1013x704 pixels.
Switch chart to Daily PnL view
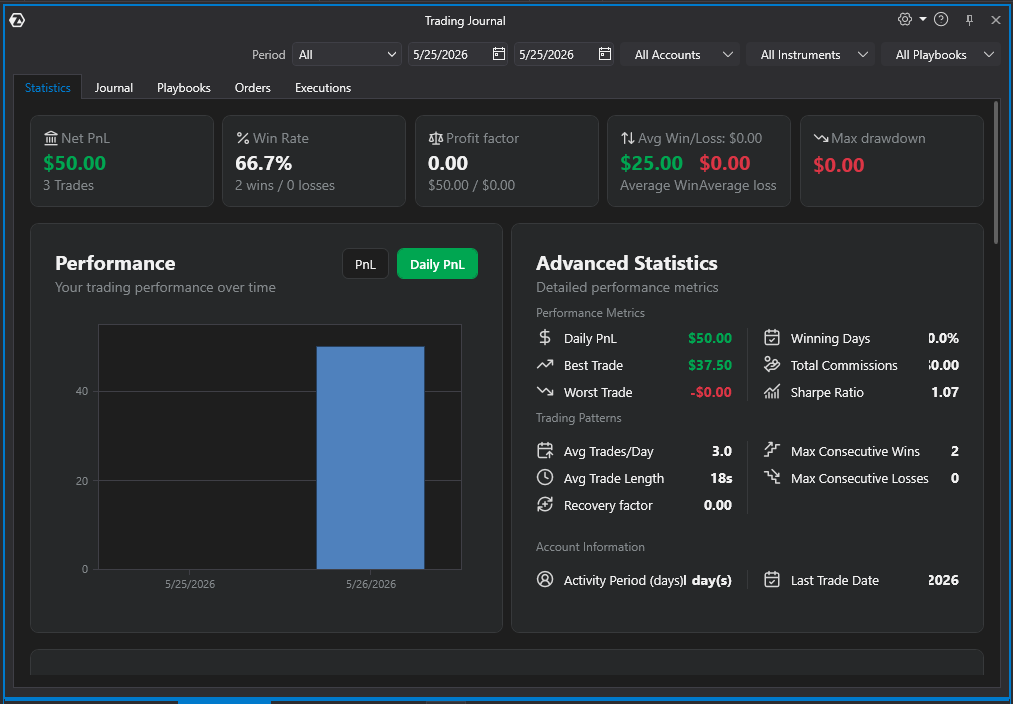[x=437, y=264]
